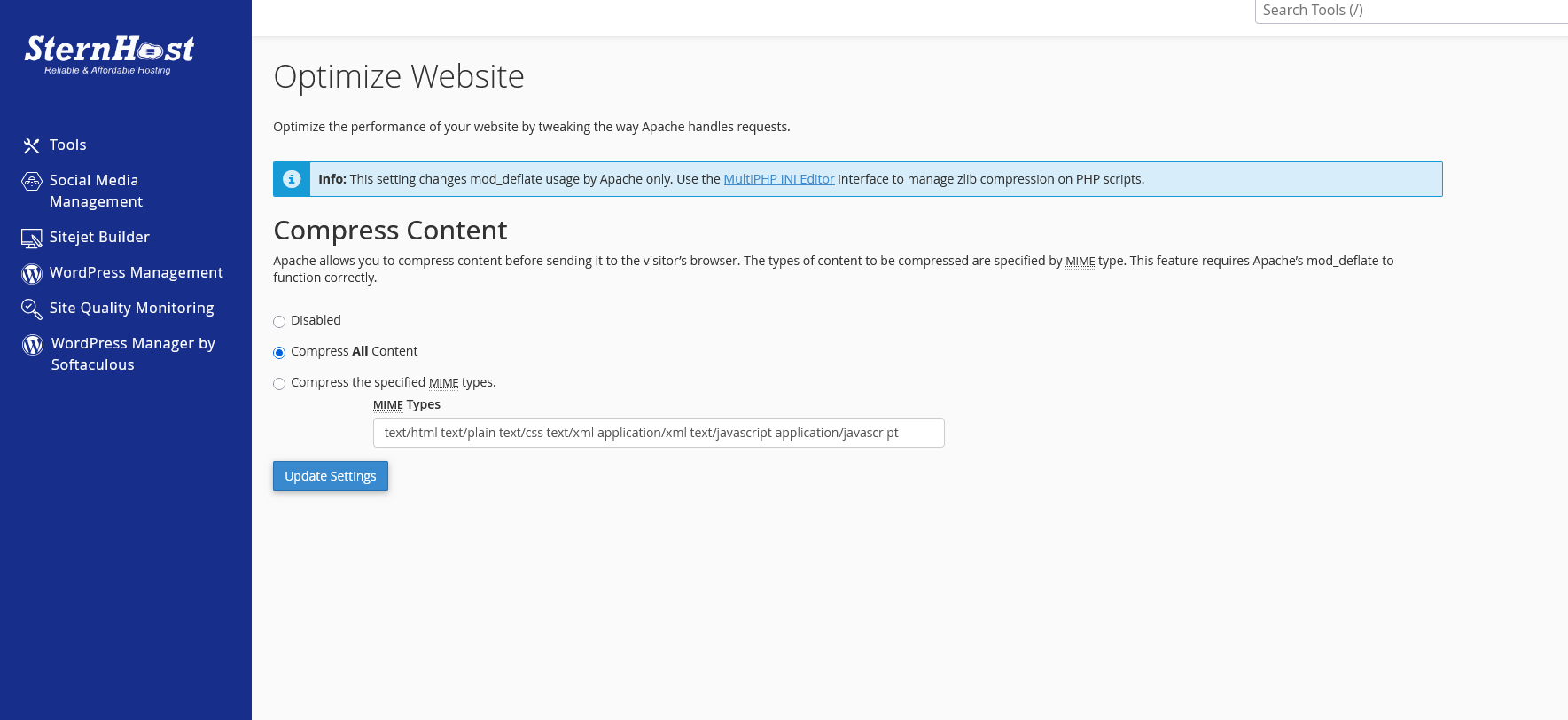Choose the Compress All Content radio button

pyautogui.click(x=279, y=353)
